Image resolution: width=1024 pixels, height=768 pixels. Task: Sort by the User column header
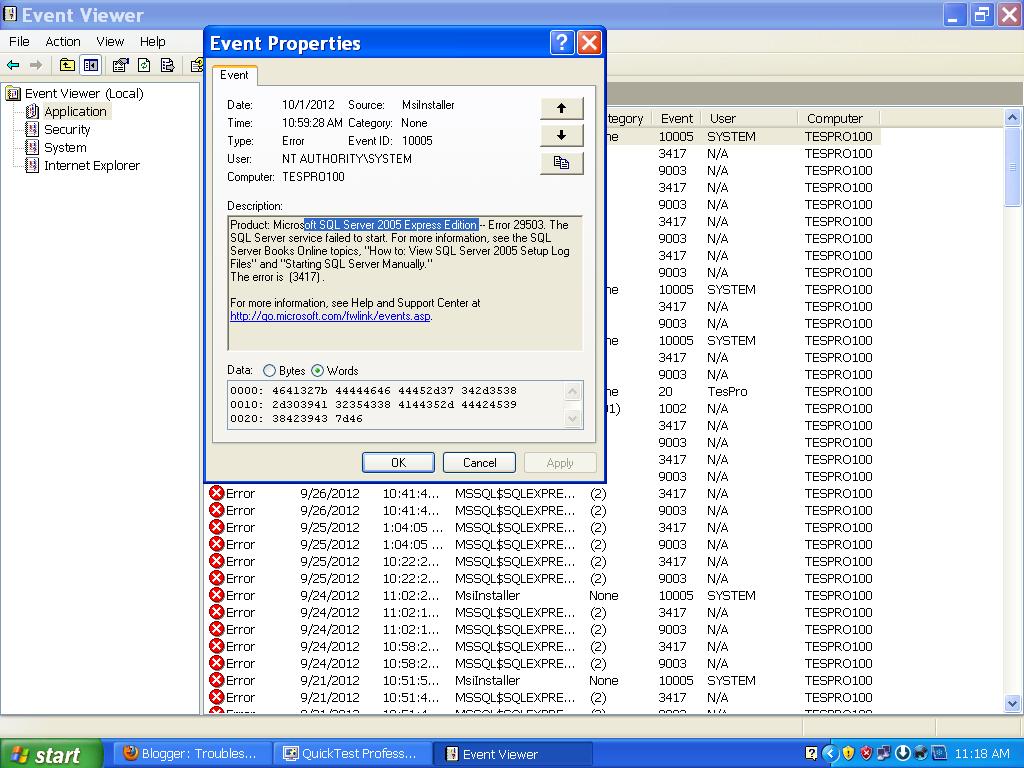(749, 118)
